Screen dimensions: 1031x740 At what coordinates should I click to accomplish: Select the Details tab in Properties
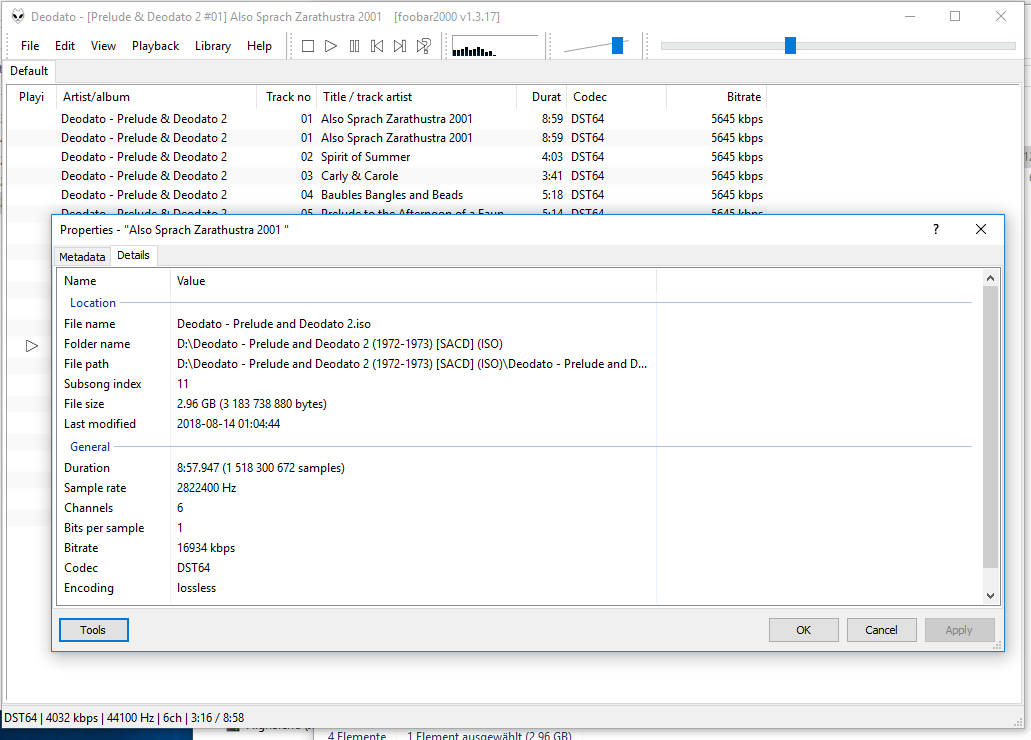(x=133, y=255)
